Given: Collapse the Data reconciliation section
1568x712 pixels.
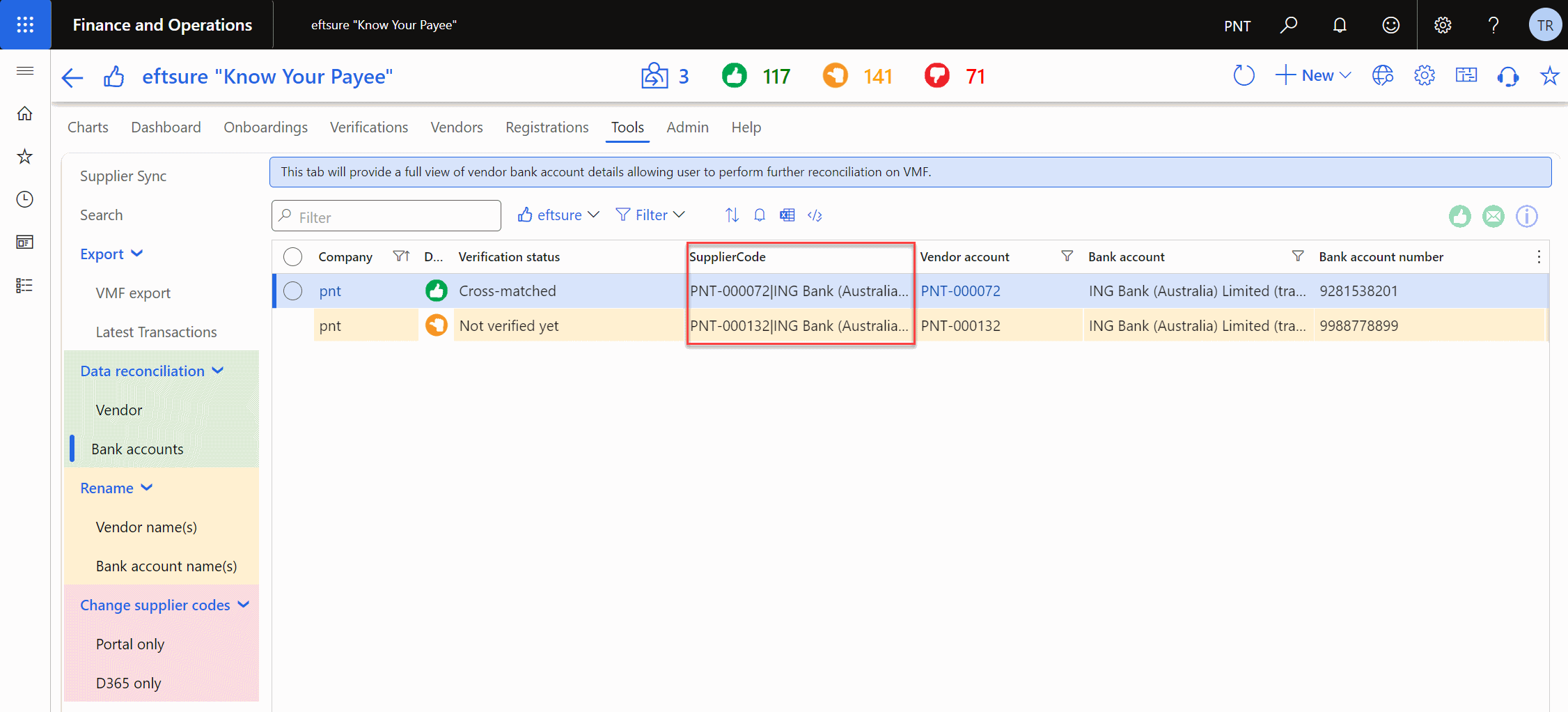Looking at the screenshot, I should coord(152,371).
